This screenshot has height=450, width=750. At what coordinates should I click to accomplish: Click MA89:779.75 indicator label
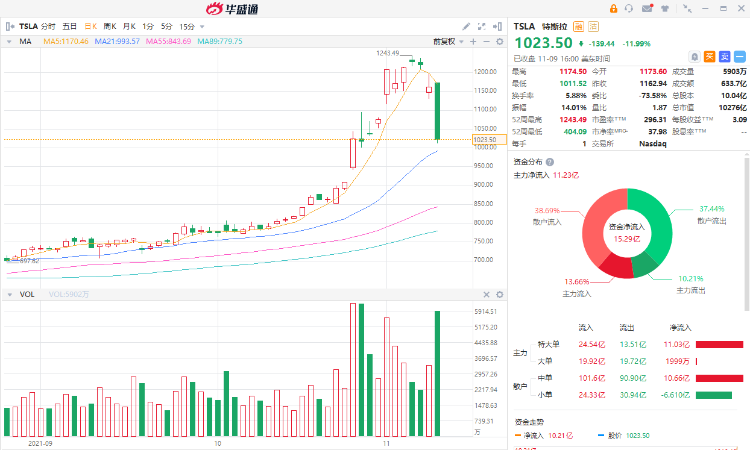pos(220,42)
